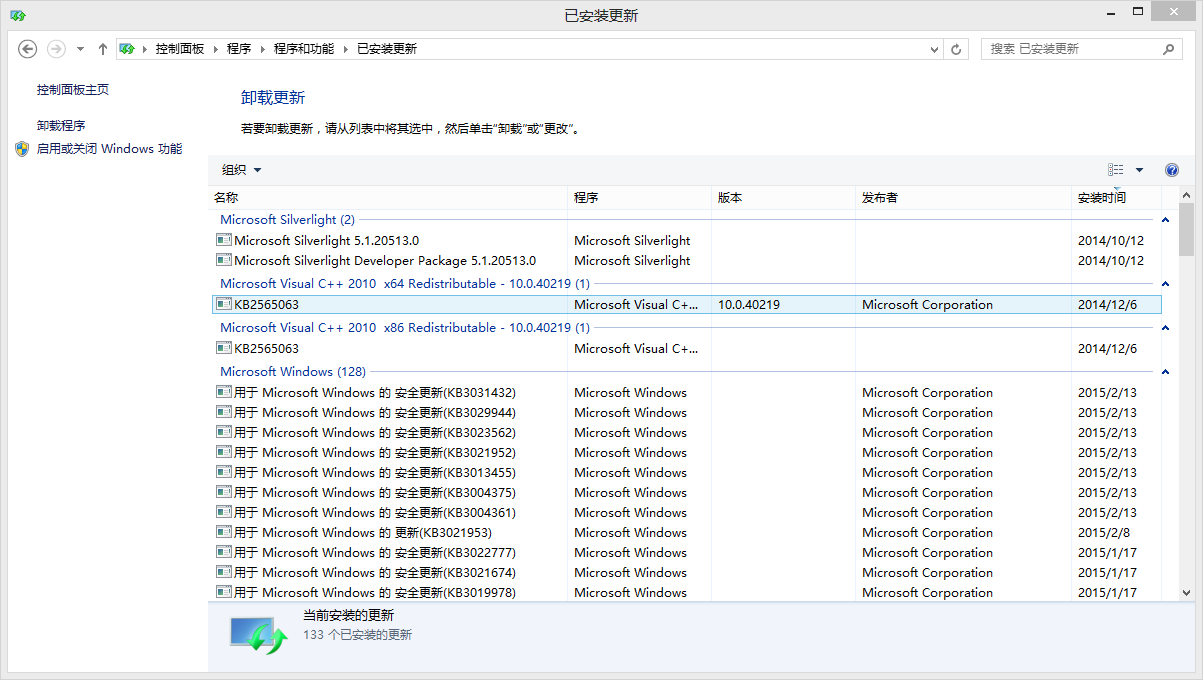The image size is (1203, 680).
Task: Select the KB3022777 security update
Action: pos(687,553)
